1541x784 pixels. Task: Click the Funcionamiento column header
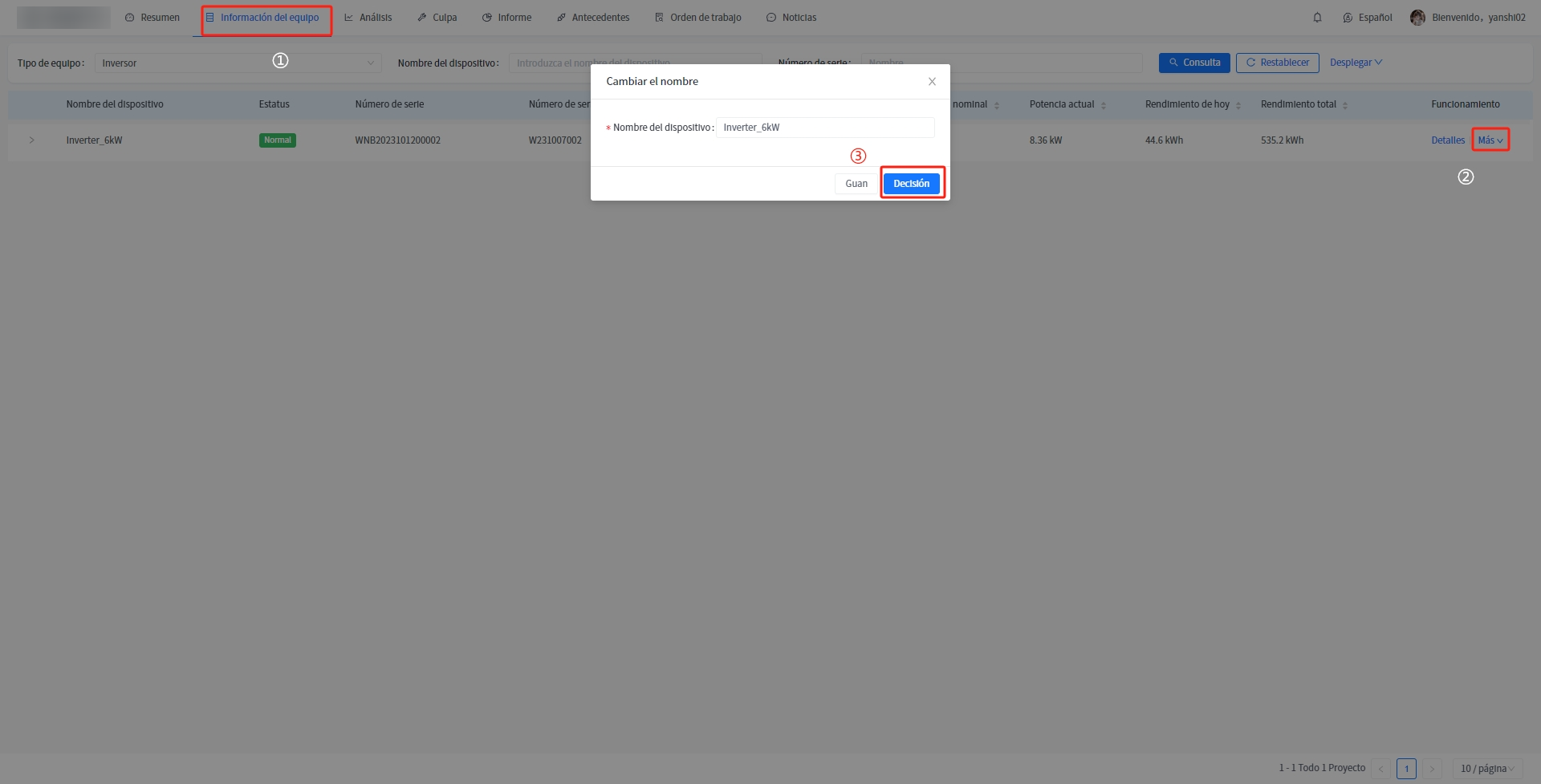pyautogui.click(x=1466, y=104)
